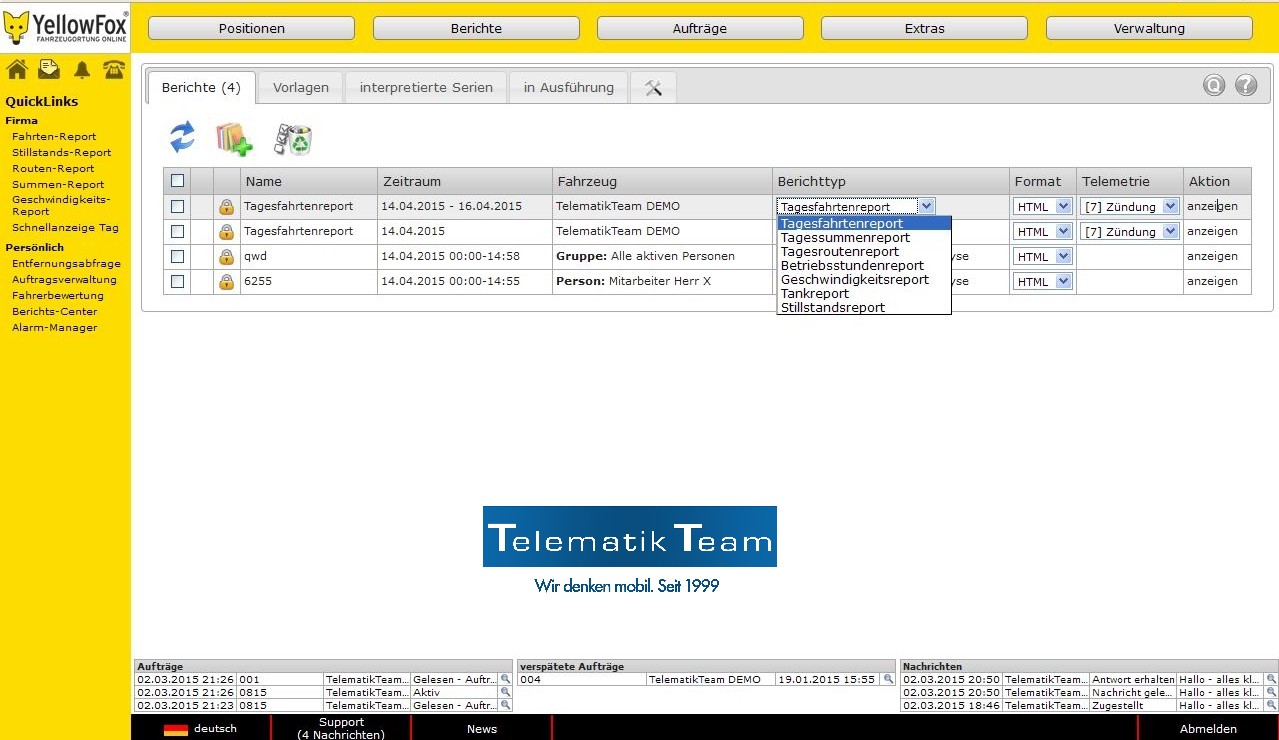Choose Betriebsstundenreport from the dropdown list
Viewport: 1279px width, 740px height.
pyautogui.click(x=864, y=266)
